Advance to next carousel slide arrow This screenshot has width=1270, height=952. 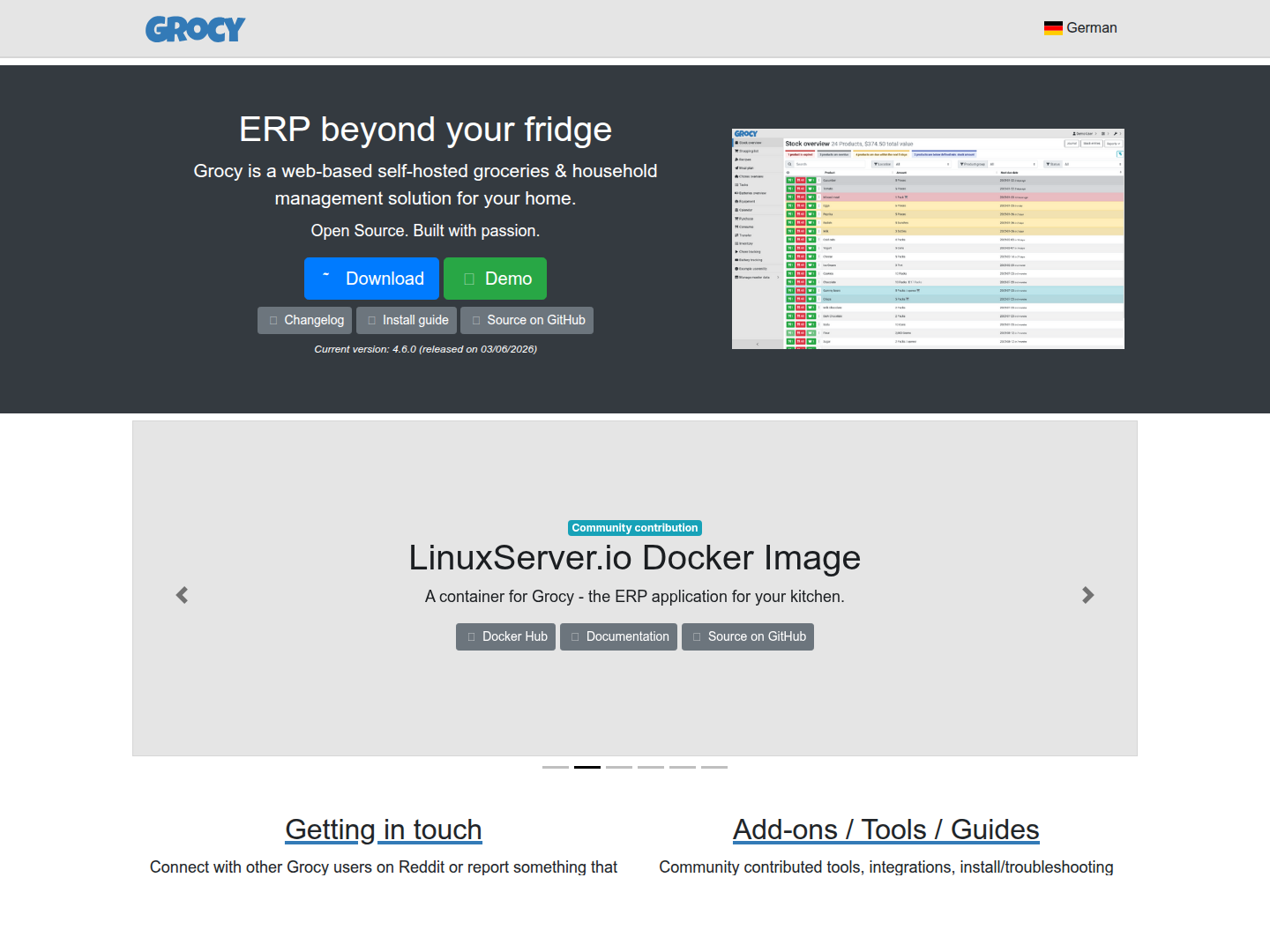coord(1087,595)
